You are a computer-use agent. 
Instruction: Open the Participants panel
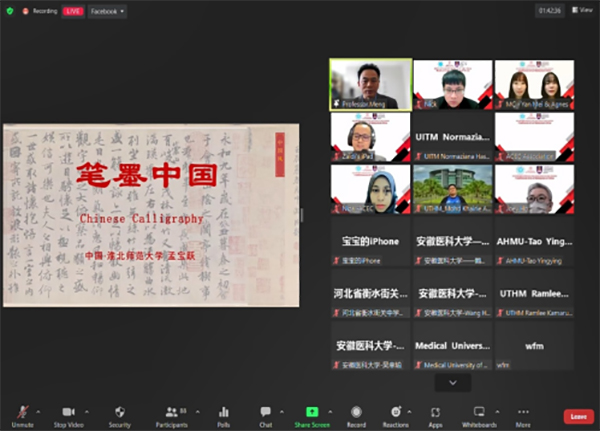click(x=171, y=416)
